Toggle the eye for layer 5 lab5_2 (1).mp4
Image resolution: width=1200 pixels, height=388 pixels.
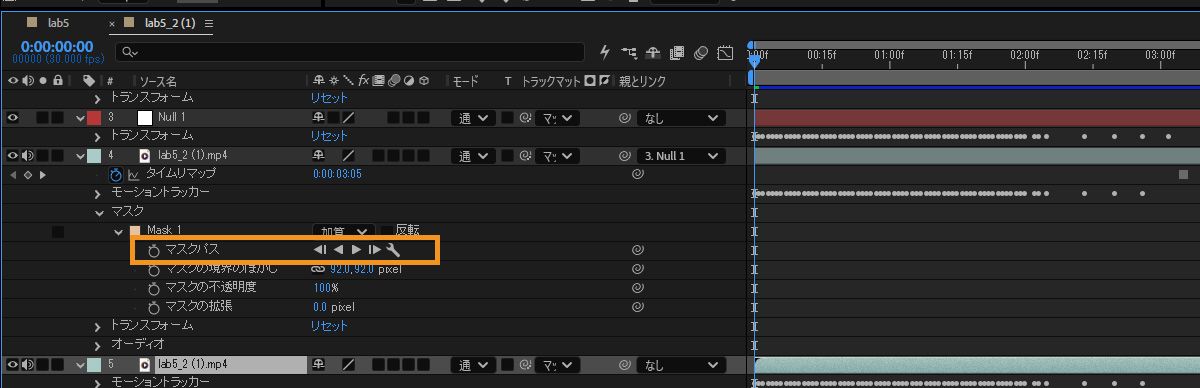point(13,365)
